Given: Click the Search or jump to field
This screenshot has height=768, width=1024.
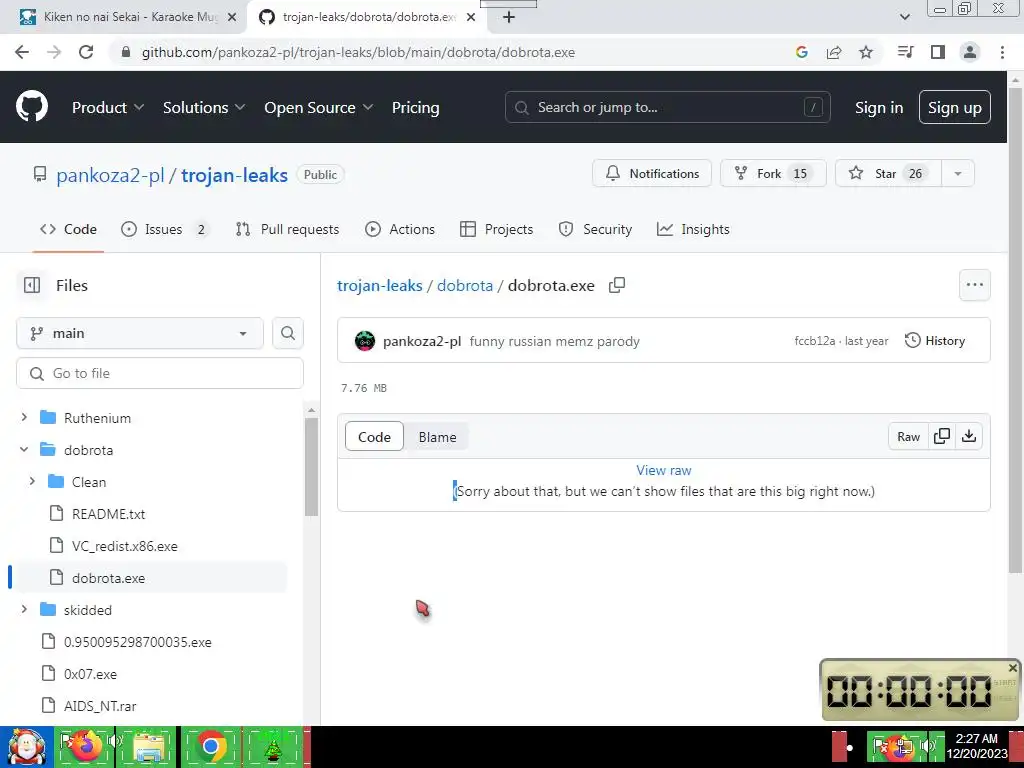Looking at the screenshot, I should 667,107.
